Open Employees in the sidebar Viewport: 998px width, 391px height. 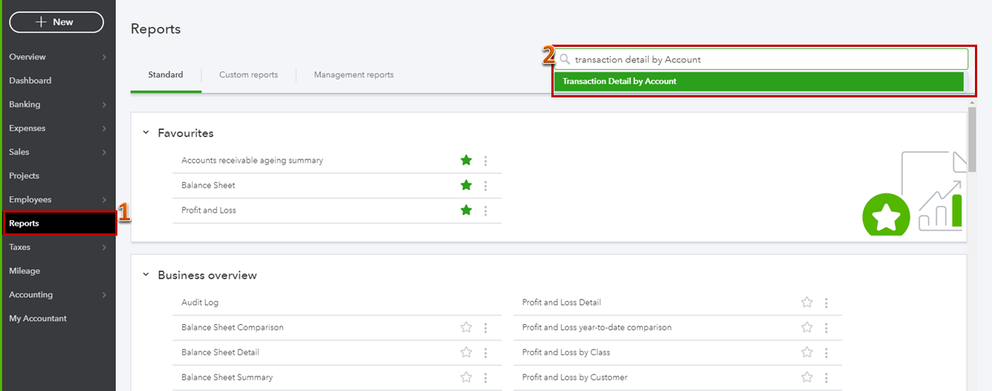(x=30, y=199)
